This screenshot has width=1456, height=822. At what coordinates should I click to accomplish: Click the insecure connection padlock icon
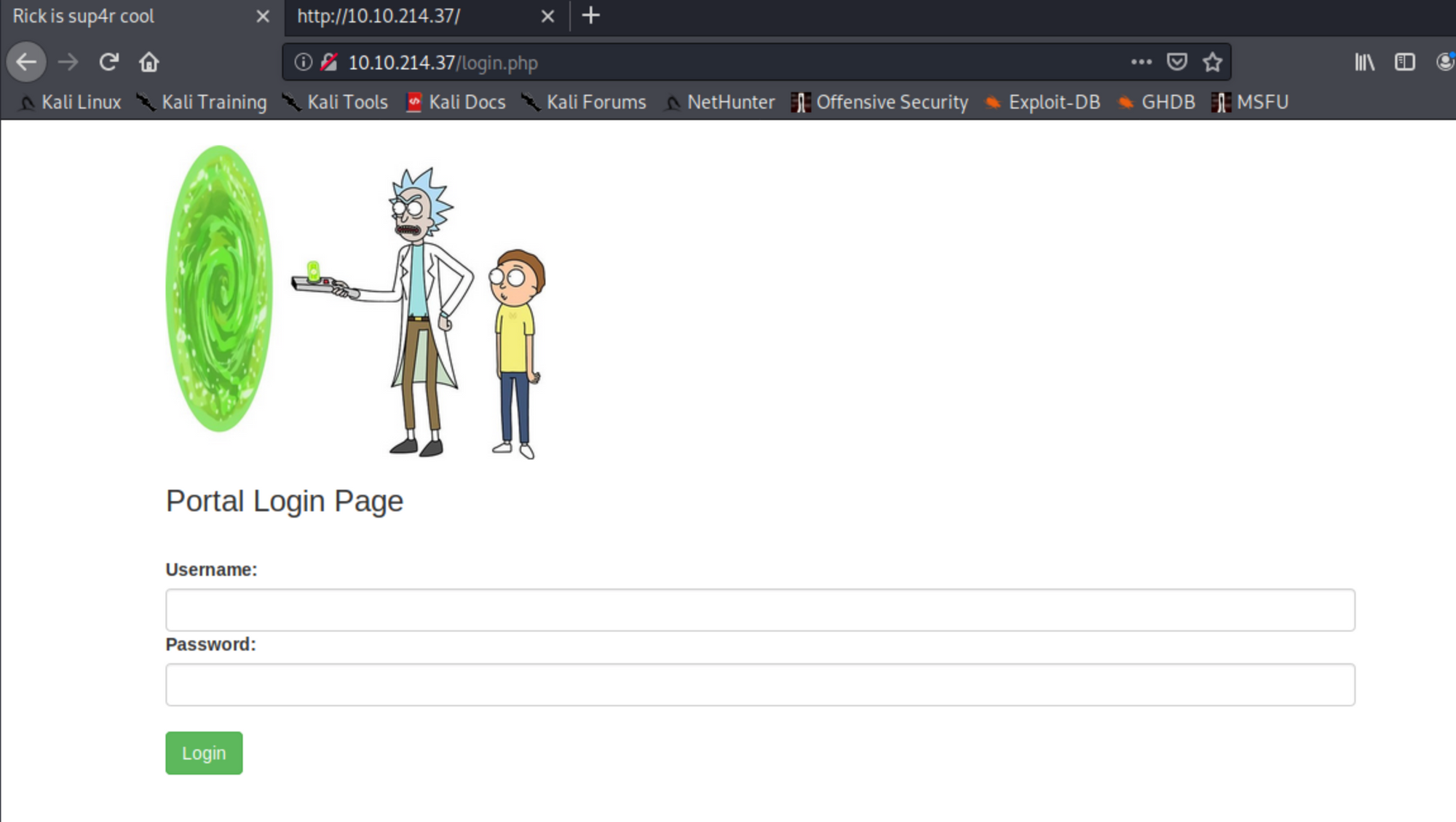[x=329, y=63]
